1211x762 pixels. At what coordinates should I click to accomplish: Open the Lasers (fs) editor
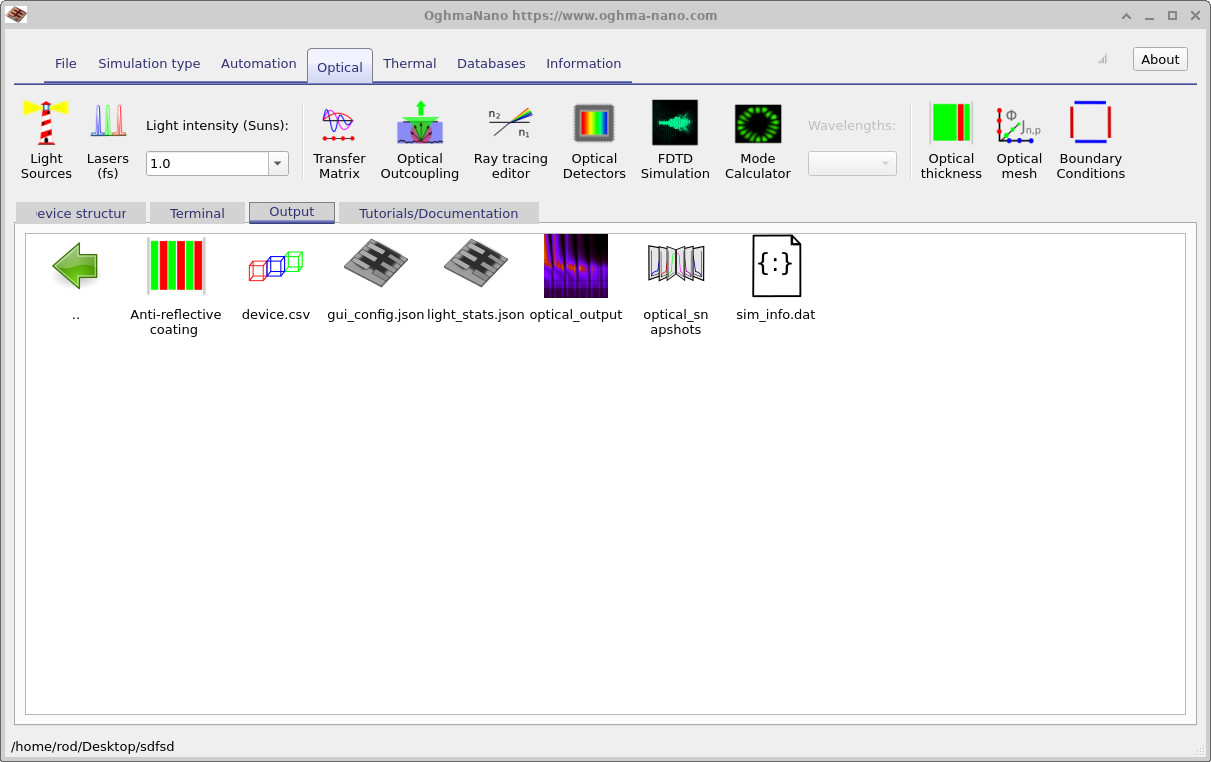coord(107,140)
